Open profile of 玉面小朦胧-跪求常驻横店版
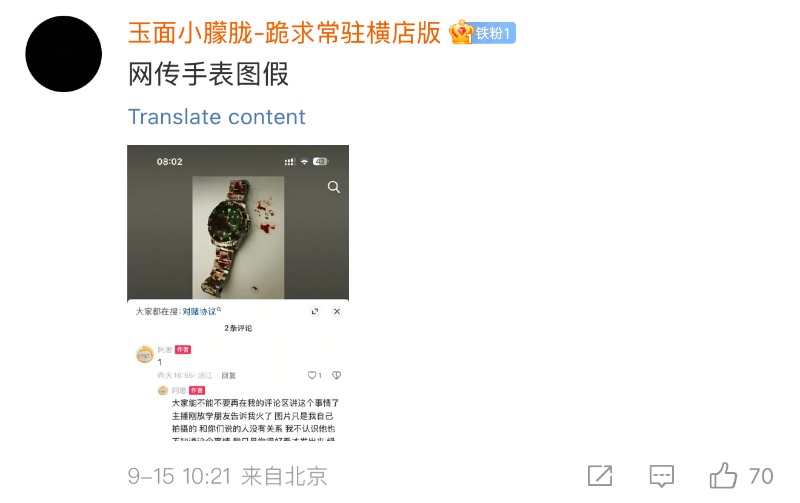 coord(284,34)
